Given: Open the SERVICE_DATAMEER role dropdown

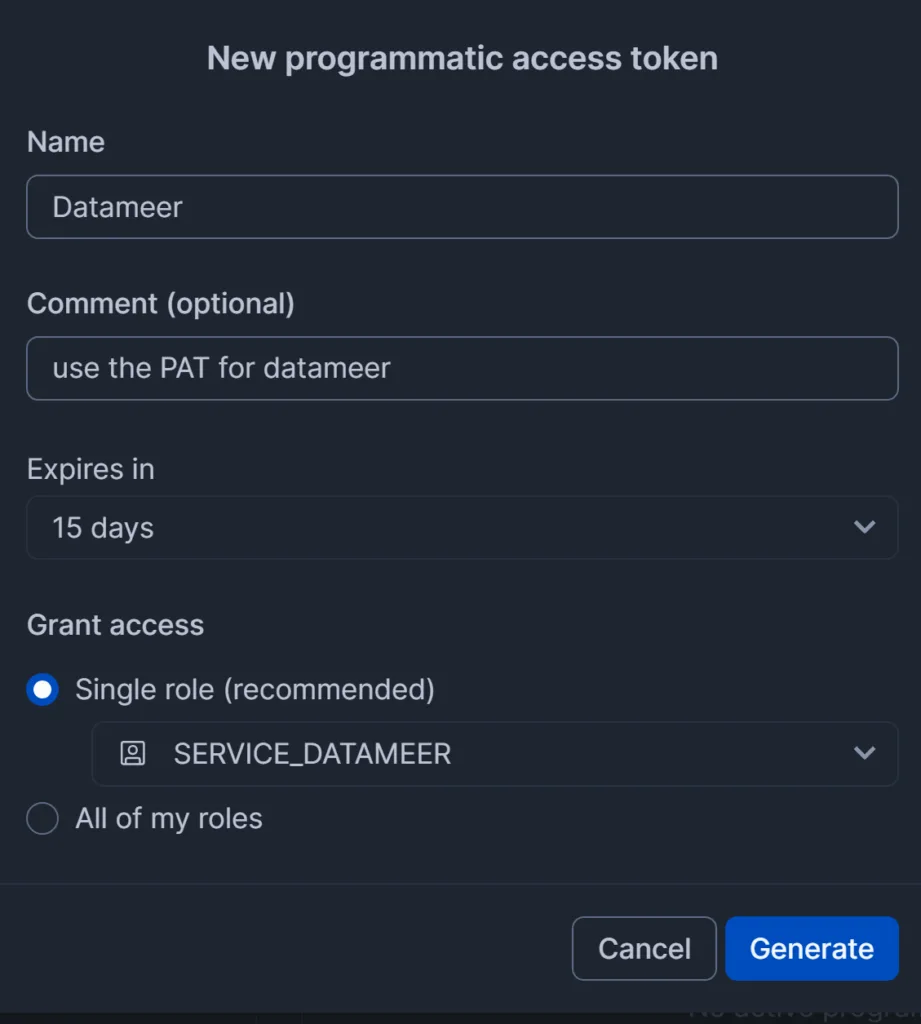Looking at the screenshot, I should [x=495, y=754].
